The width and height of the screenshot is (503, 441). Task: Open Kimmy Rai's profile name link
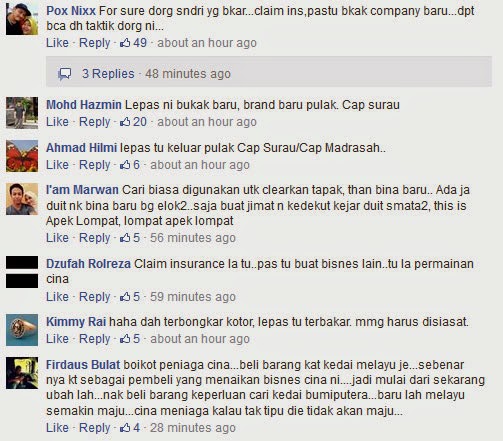pyautogui.click(x=76, y=322)
